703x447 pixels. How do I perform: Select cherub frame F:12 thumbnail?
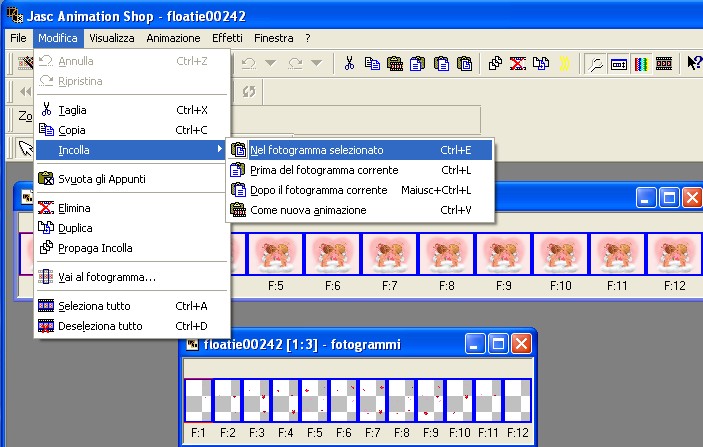point(674,254)
